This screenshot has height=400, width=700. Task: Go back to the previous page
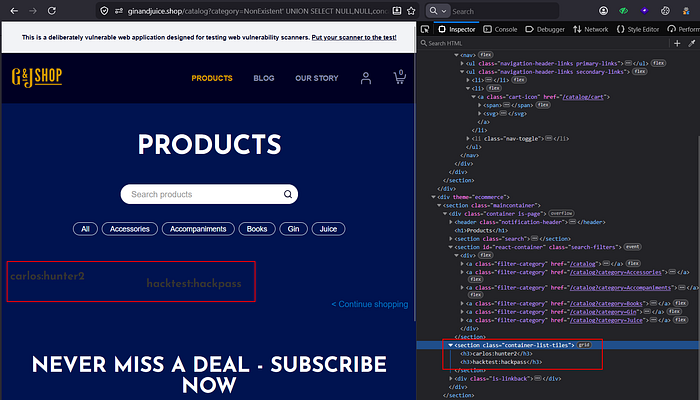14,11
